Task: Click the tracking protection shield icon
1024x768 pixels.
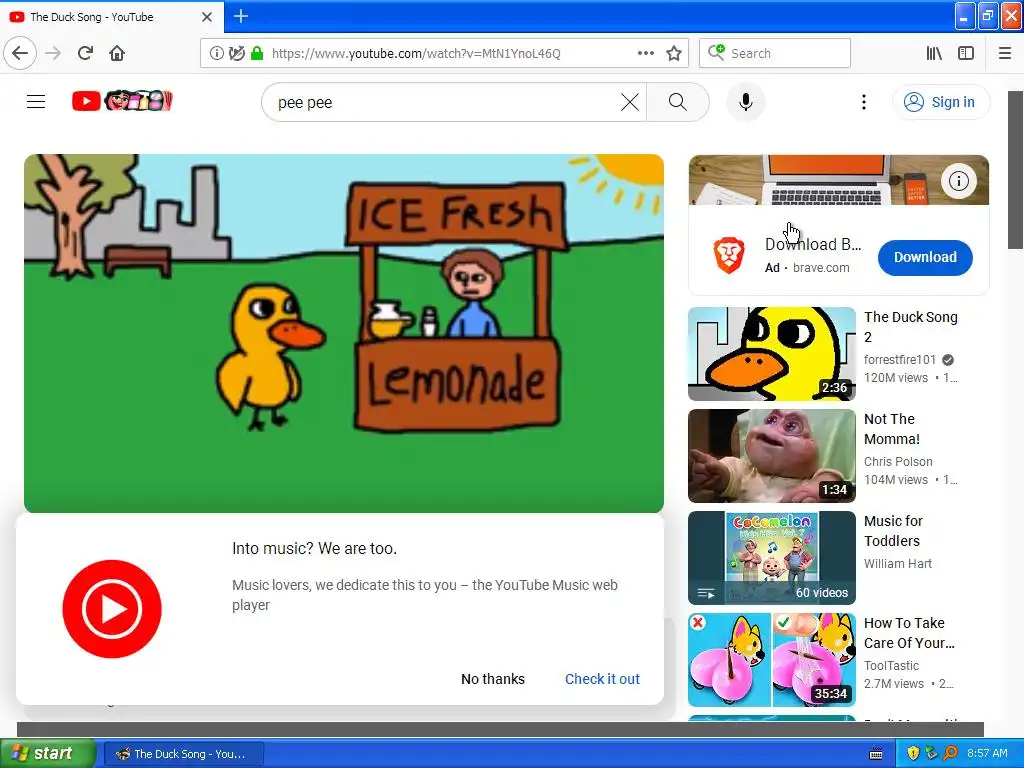Action: pyautogui.click(x=236, y=53)
